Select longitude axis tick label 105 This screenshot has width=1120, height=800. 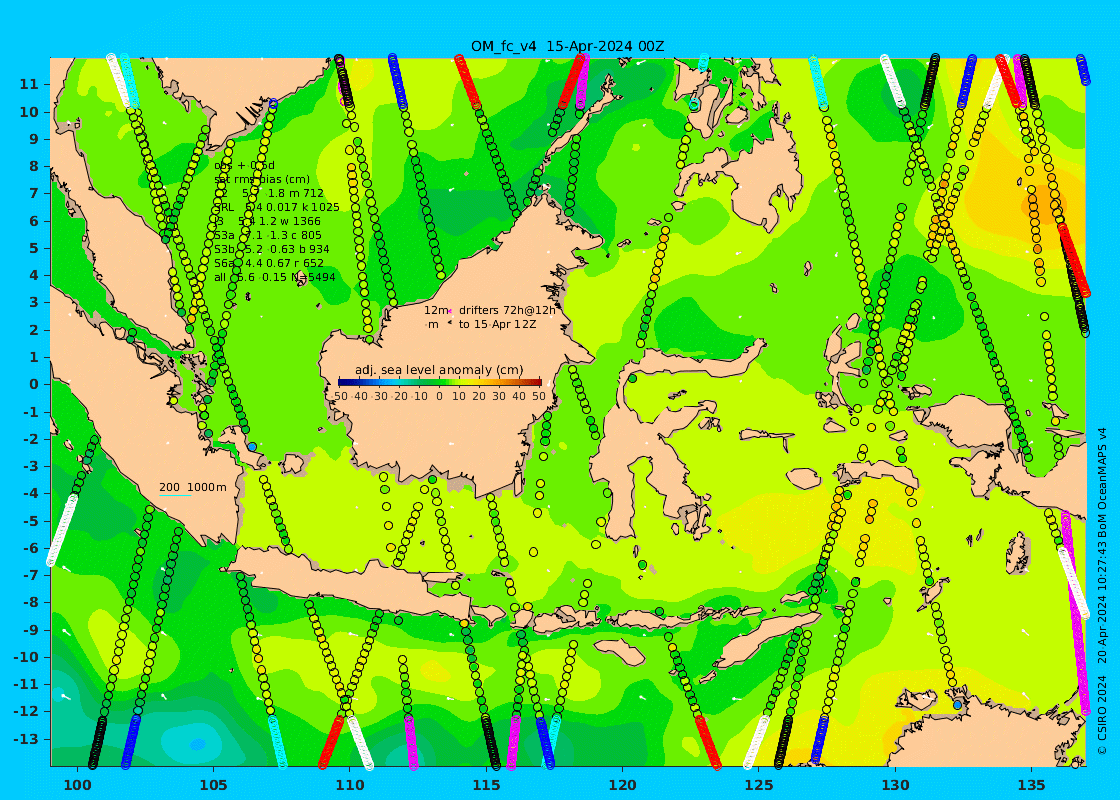[x=214, y=786]
